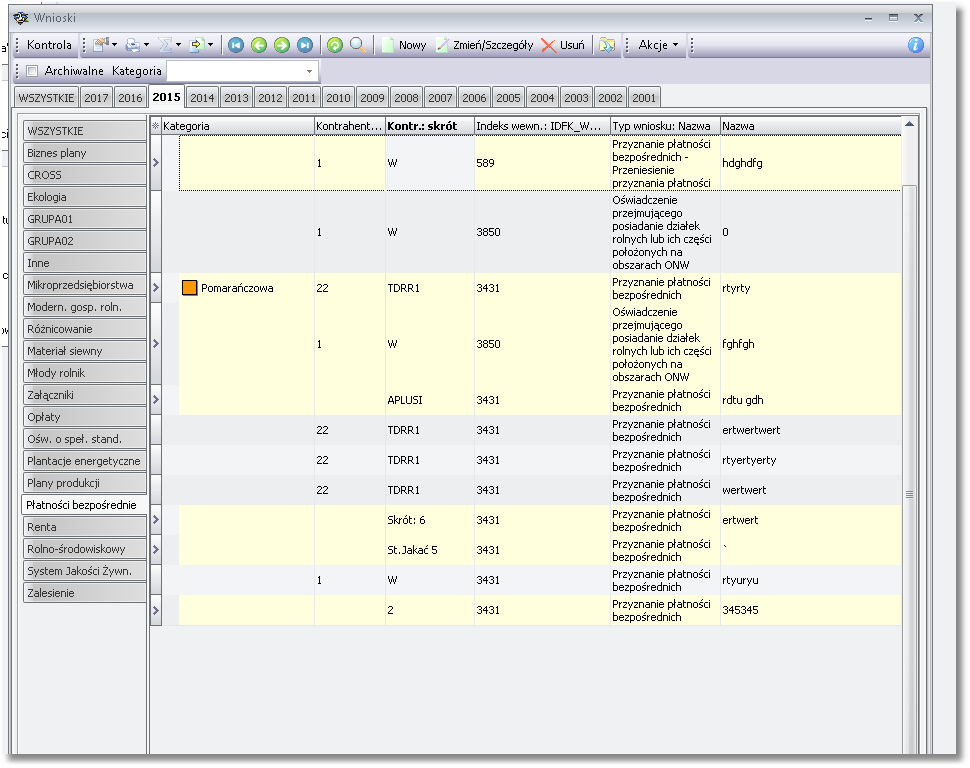Image resolution: width=970 pixels, height=768 pixels.
Task: Select the Wnioski window app icon
Action: 21,18
